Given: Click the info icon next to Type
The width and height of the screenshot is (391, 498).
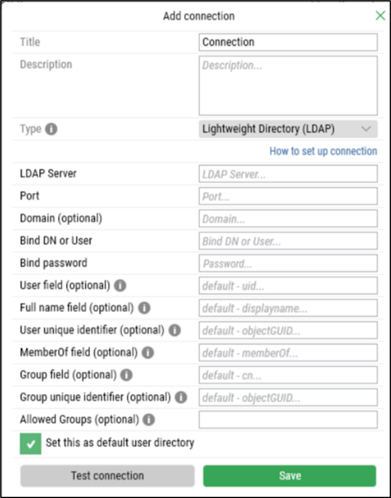Looking at the screenshot, I should [x=51, y=129].
